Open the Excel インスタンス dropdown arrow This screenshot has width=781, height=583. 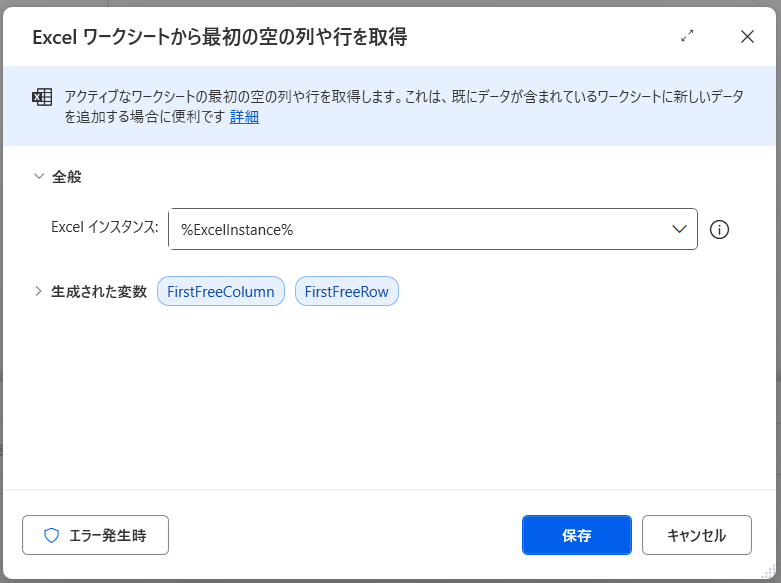coord(677,229)
